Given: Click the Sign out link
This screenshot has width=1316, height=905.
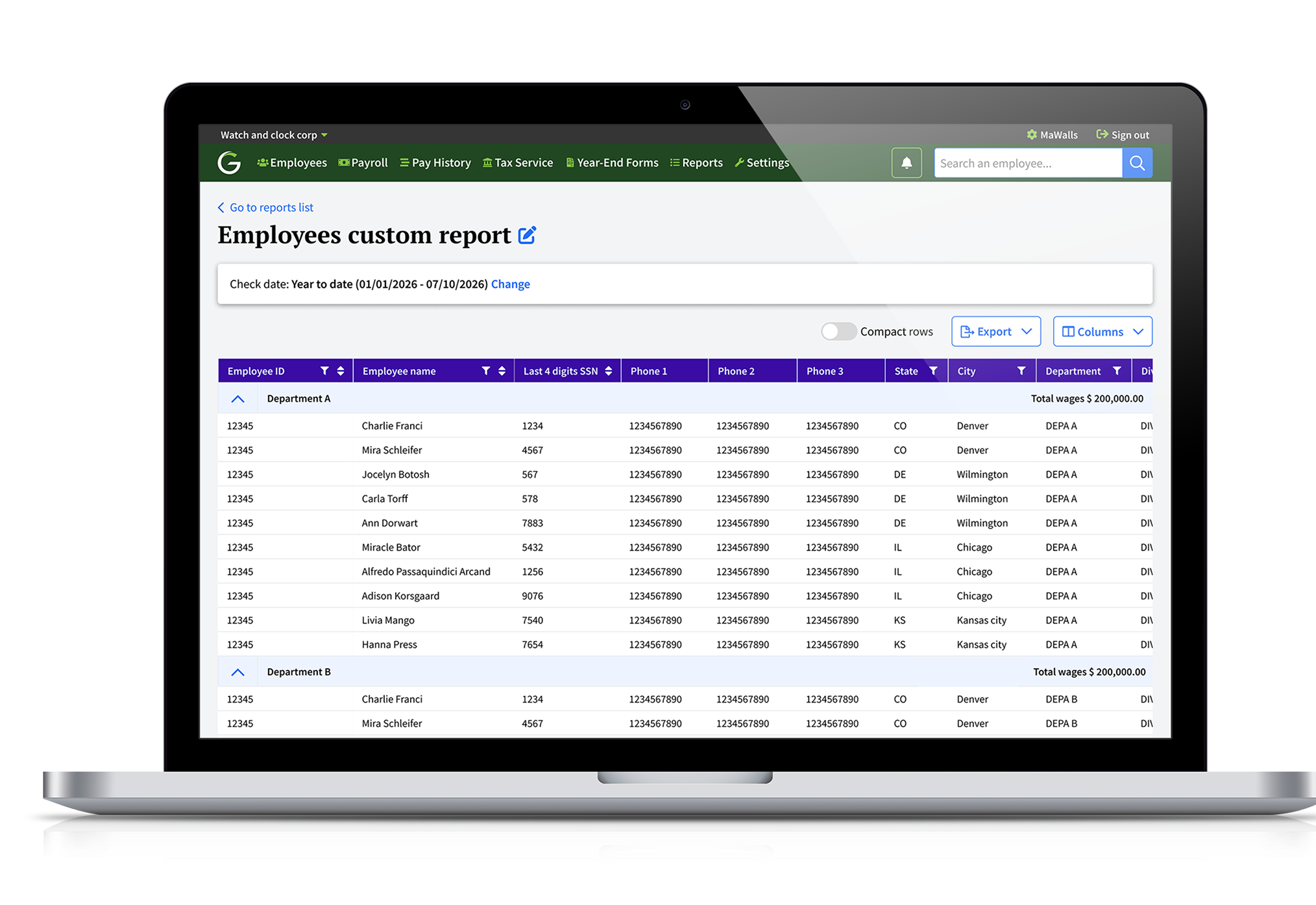Looking at the screenshot, I should click(1123, 135).
